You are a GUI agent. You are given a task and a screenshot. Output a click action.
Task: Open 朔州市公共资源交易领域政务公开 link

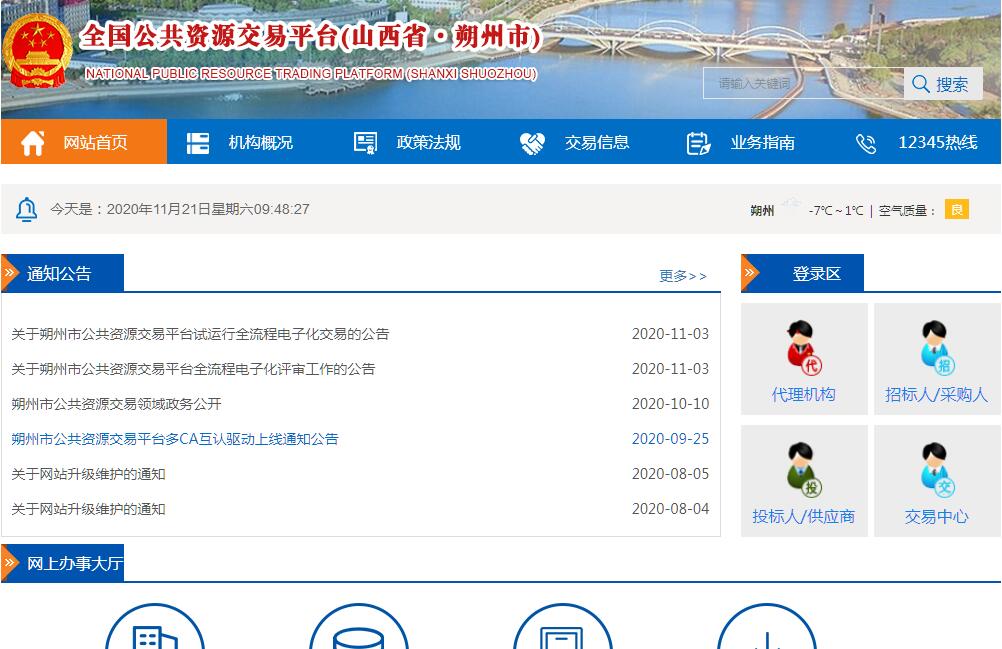click(x=116, y=404)
